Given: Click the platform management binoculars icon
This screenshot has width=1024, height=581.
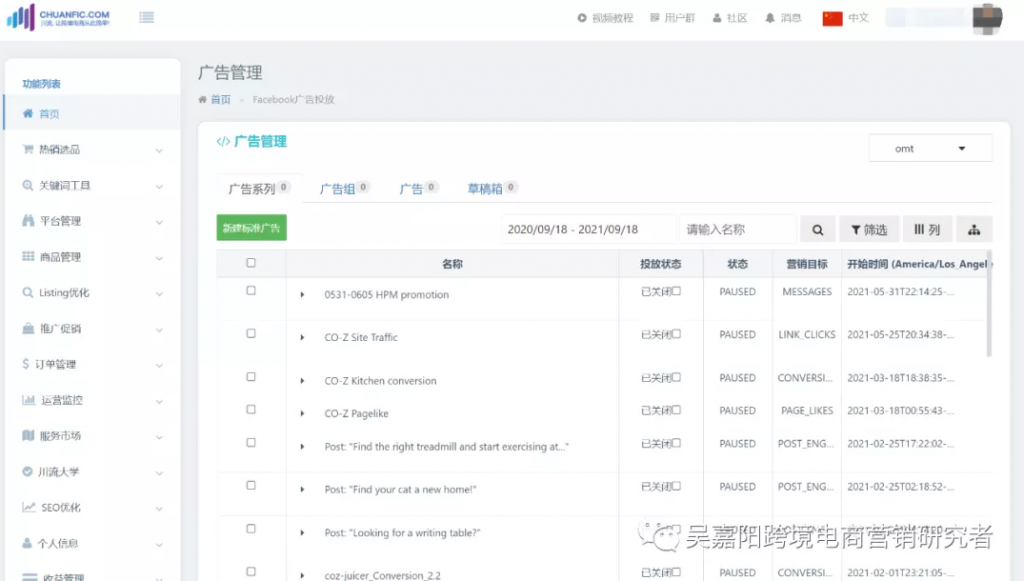Looking at the screenshot, I should (28, 221).
